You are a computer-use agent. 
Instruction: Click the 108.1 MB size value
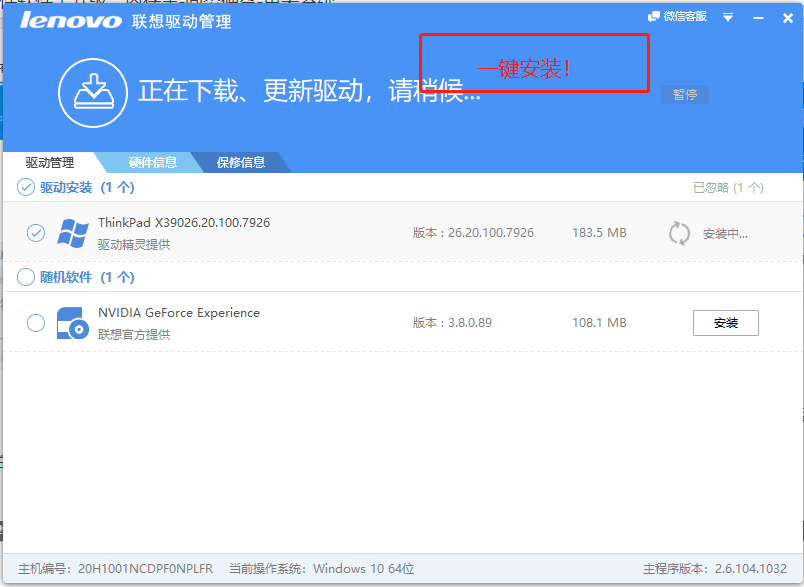point(599,323)
